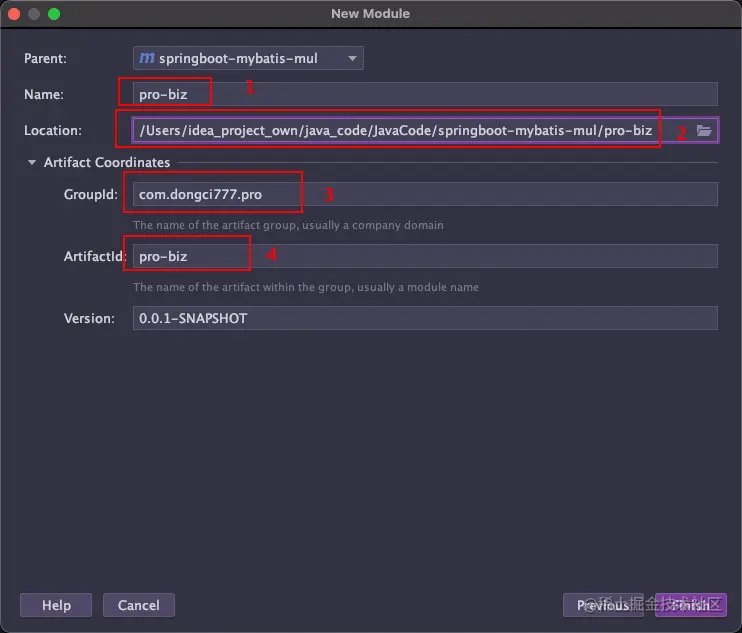This screenshot has height=633, width=742.
Task: Browse for a location with the folder icon
Action: point(704,131)
